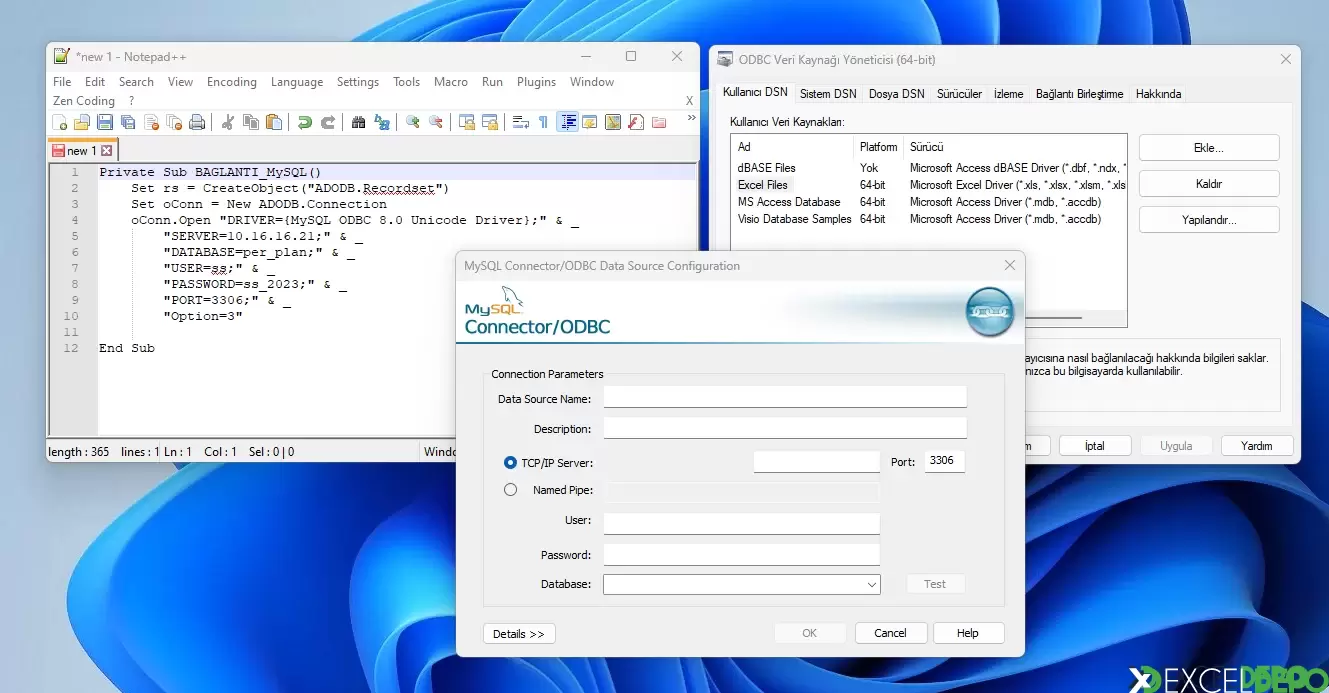Close the 'new 1' tab with its X

107,151
